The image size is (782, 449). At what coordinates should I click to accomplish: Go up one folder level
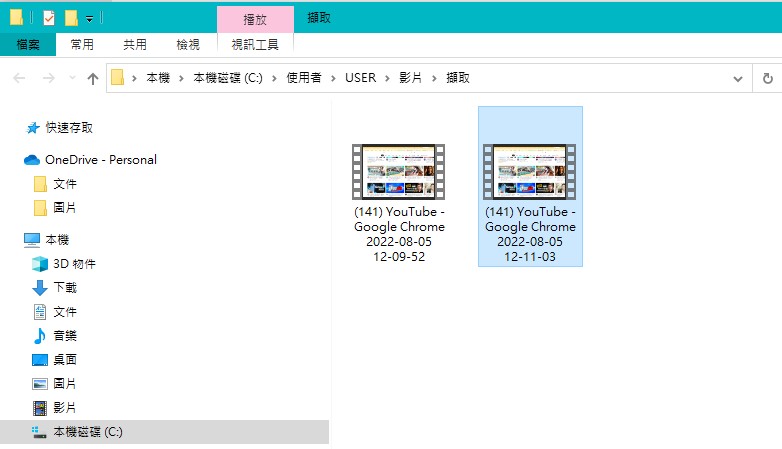point(93,78)
